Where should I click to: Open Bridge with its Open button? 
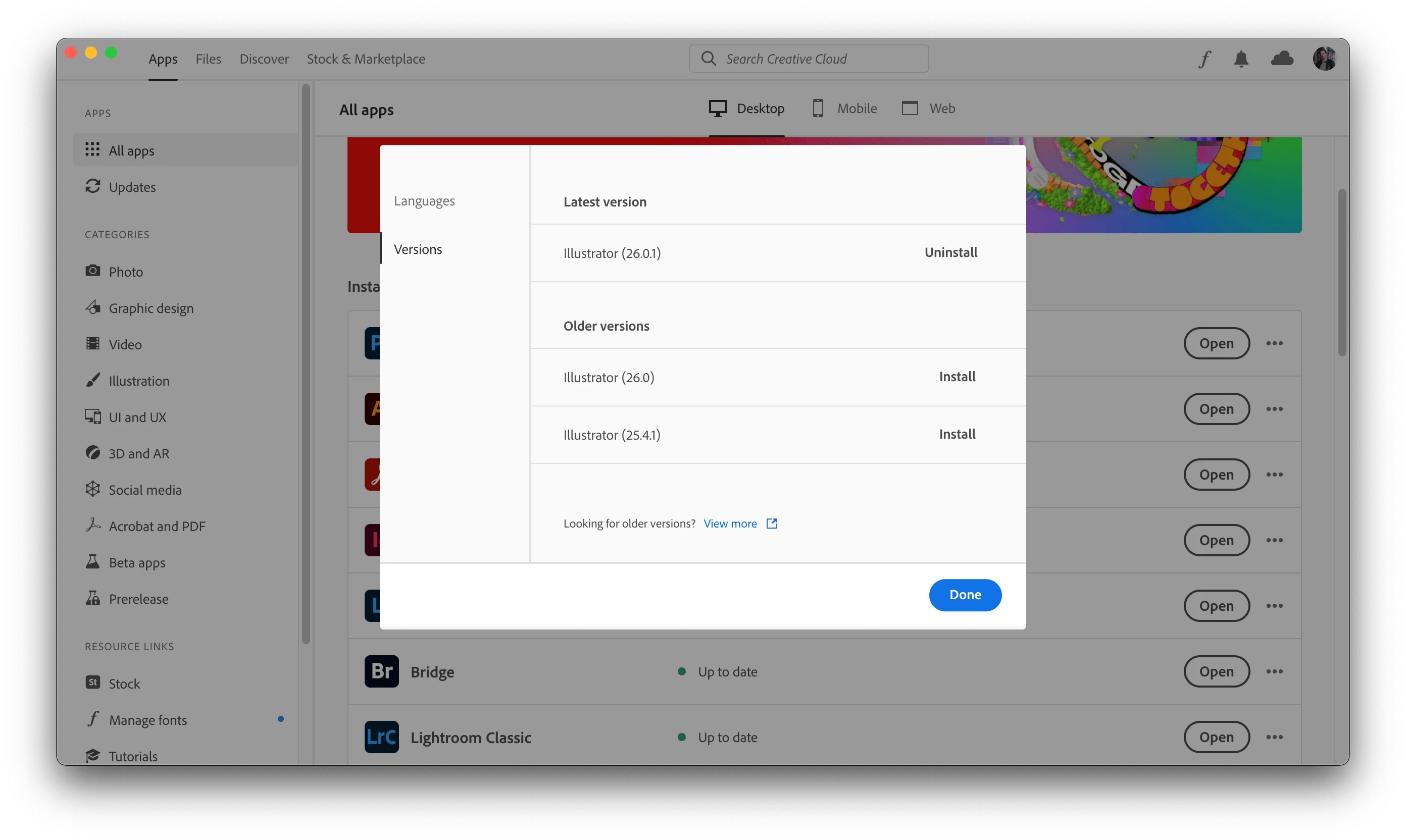pos(1216,671)
